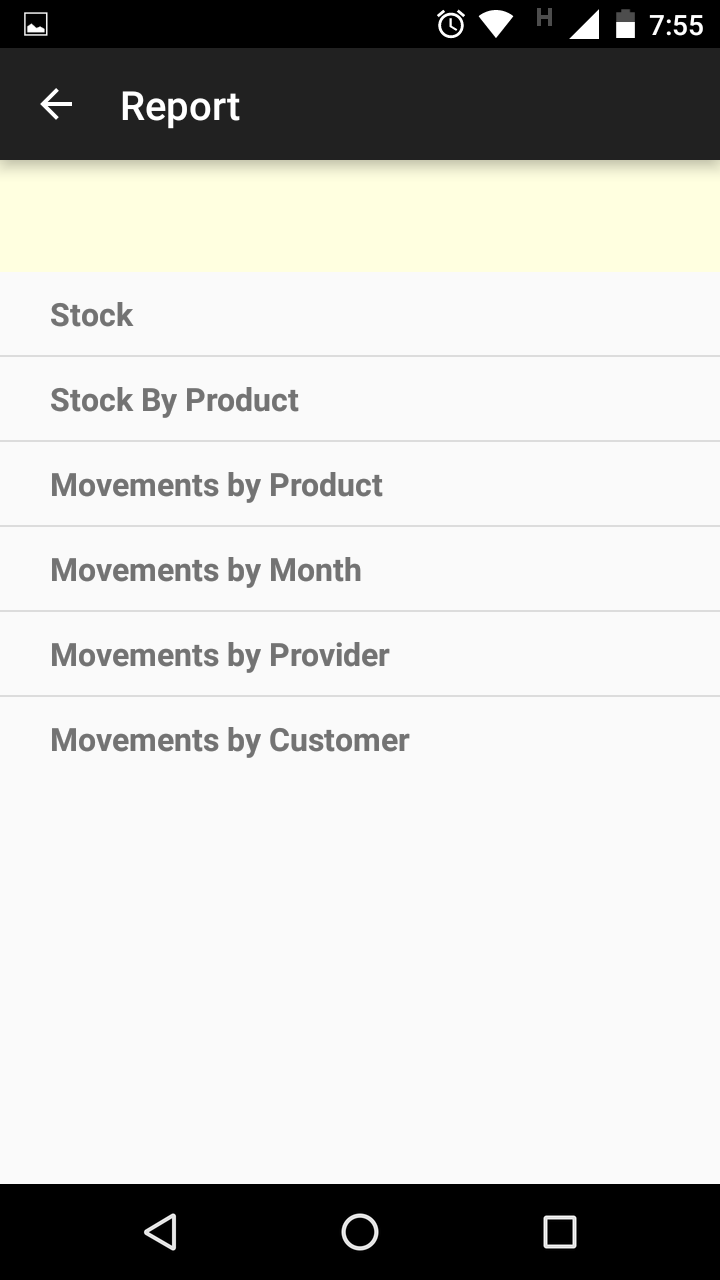Open Stock By Product report

[x=360, y=399]
